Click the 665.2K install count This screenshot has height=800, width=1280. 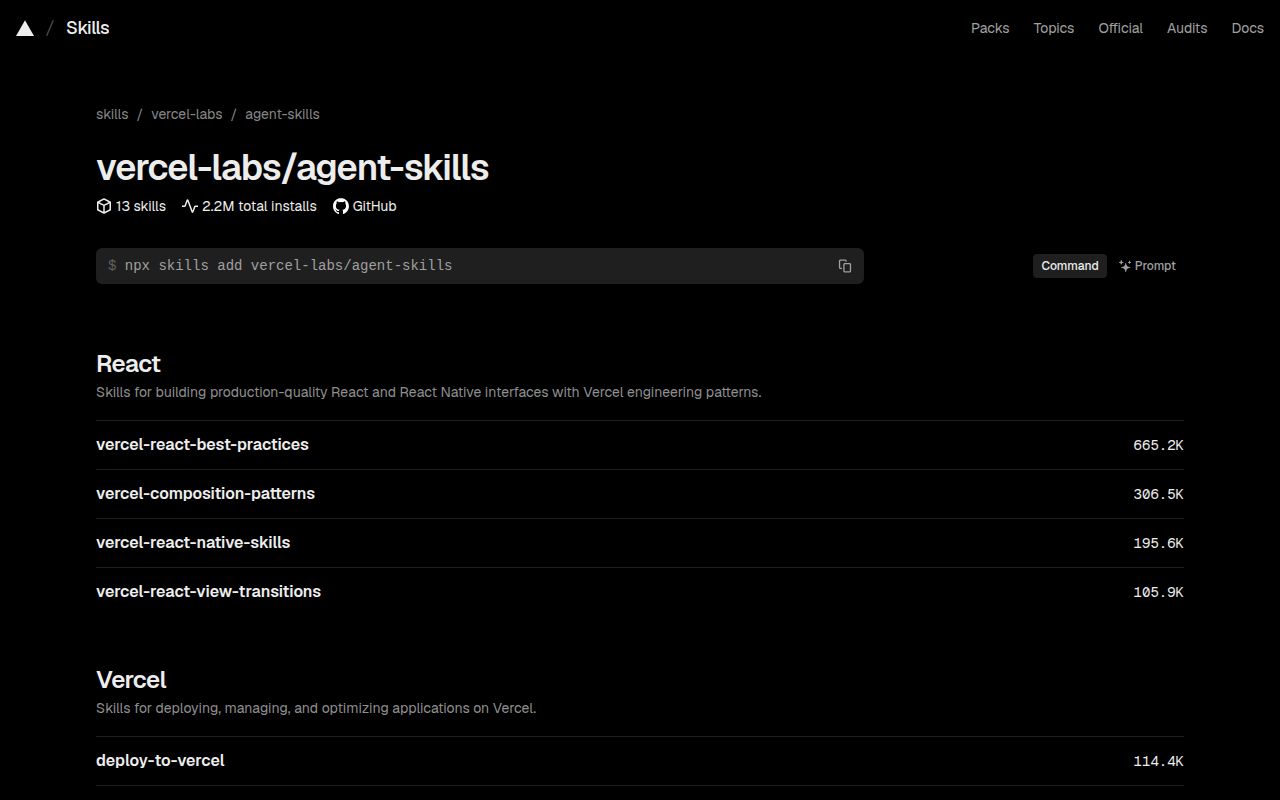[x=1158, y=445]
